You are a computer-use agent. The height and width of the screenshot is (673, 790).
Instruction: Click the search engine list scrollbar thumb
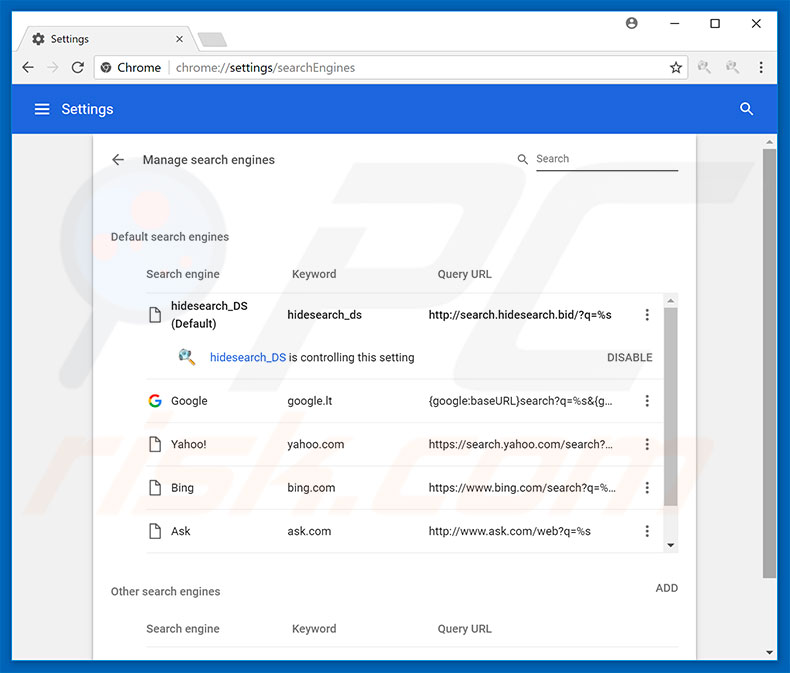(x=671, y=407)
